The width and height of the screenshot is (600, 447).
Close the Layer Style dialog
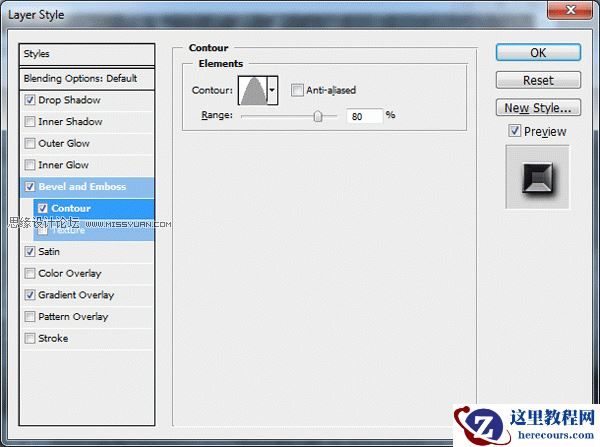(x=570, y=10)
